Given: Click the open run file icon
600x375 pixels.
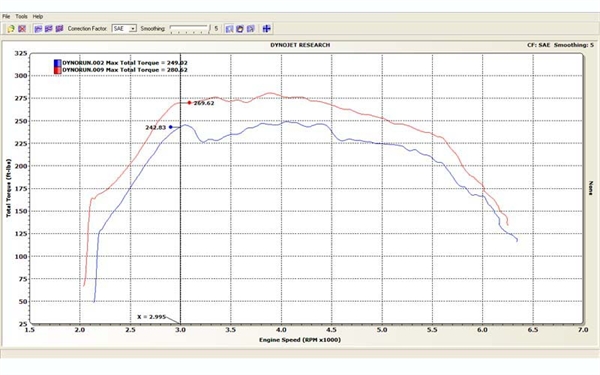Looking at the screenshot, I should pyautogui.click(x=11, y=29).
